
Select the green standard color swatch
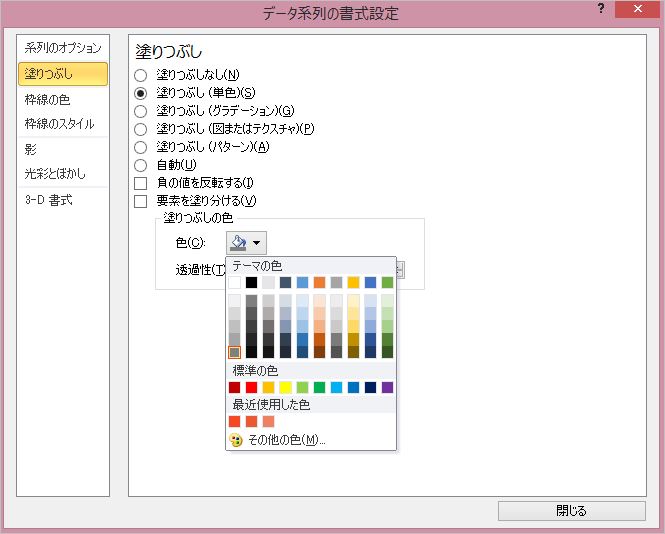pos(319,387)
